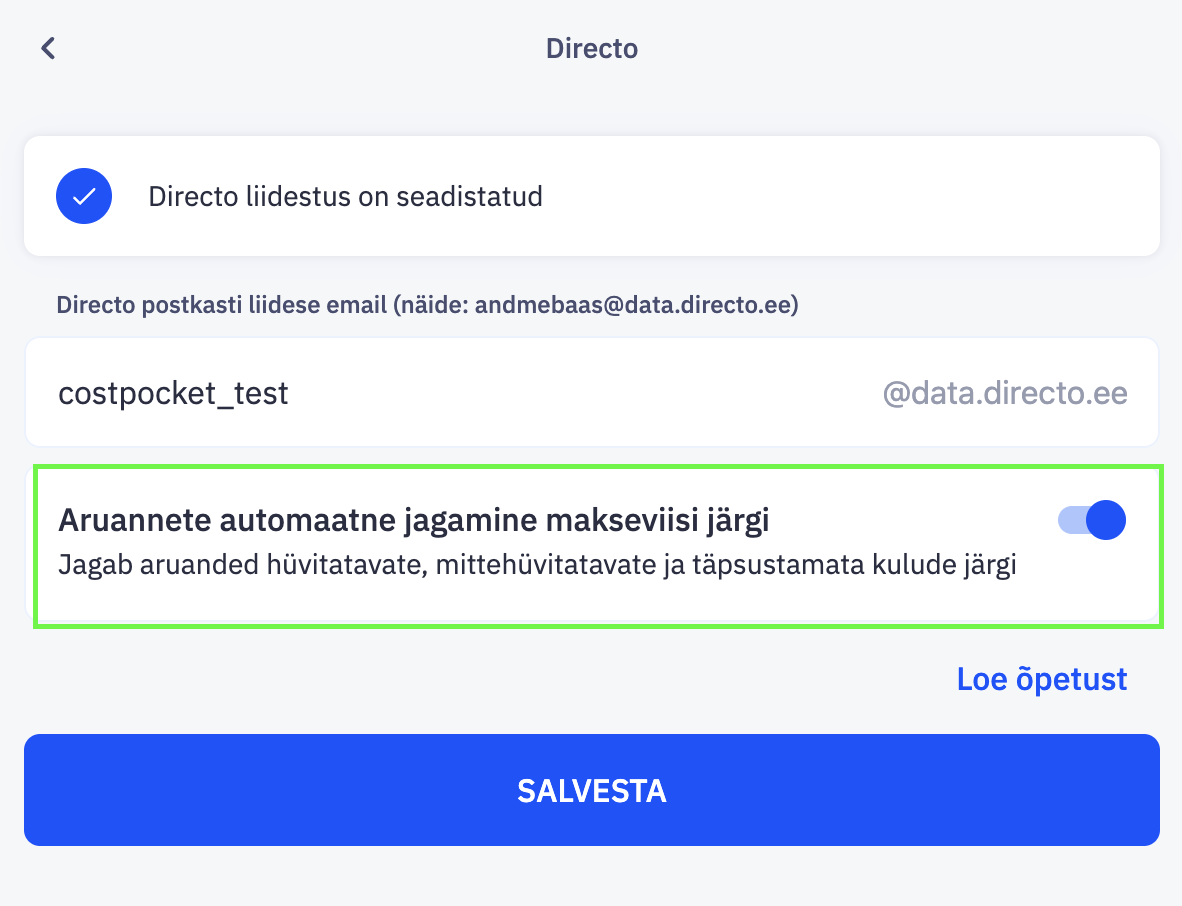Image resolution: width=1182 pixels, height=906 pixels.
Task: Click the 'Directo liidestus on seadistatud' status text
Action: point(345,196)
